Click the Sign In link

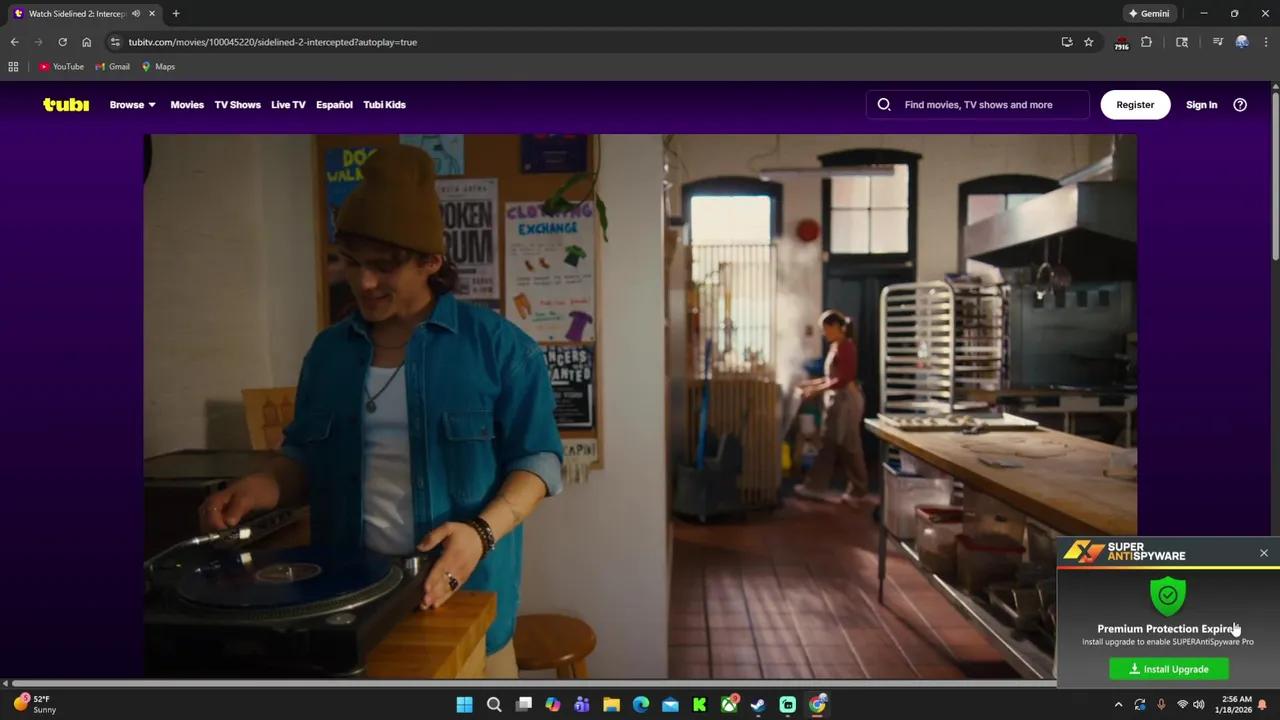pyautogui.click(x=1201, y=104)
